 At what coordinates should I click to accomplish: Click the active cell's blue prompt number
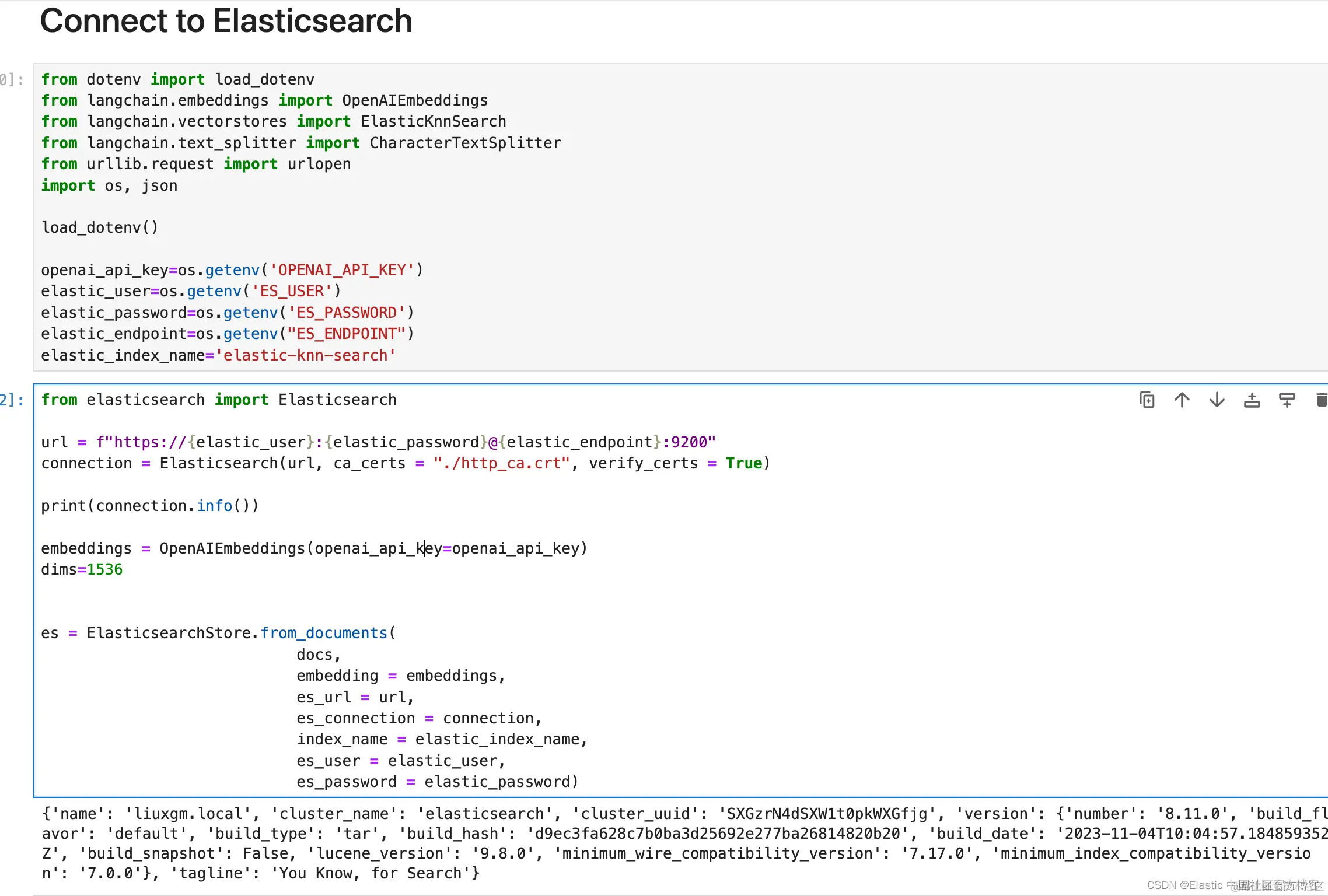(x=12, y=400)
